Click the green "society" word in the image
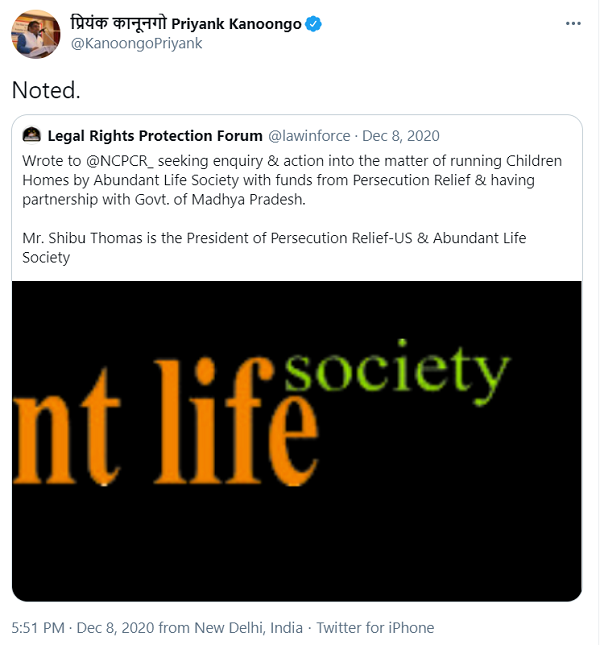This screenshot has width=600, height=645. (396, 373)
